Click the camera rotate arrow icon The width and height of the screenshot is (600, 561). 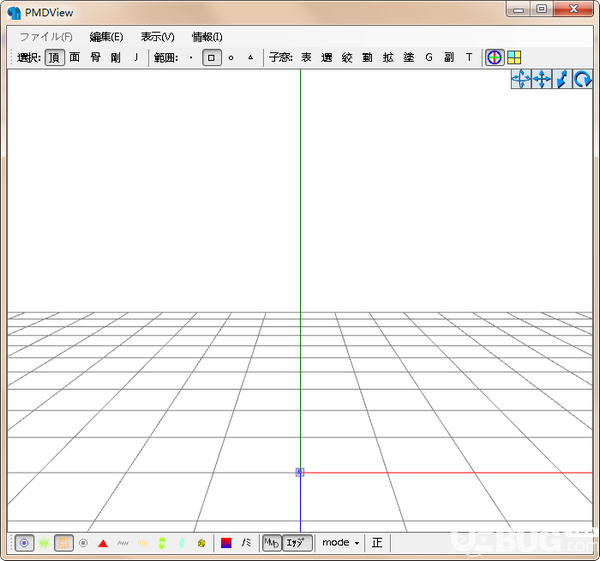(x=582, y=79)
